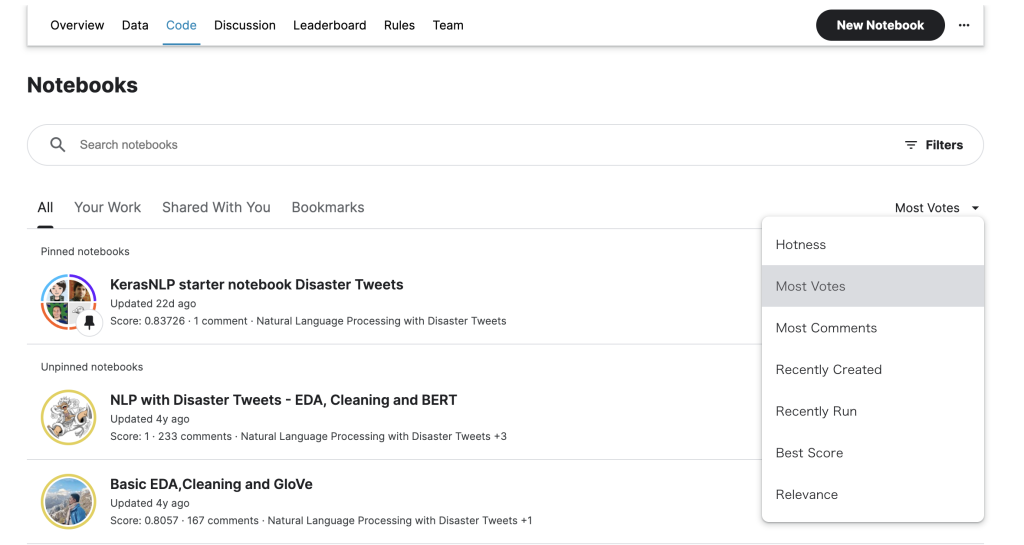Pick Recently Run in the sort list

816,411
